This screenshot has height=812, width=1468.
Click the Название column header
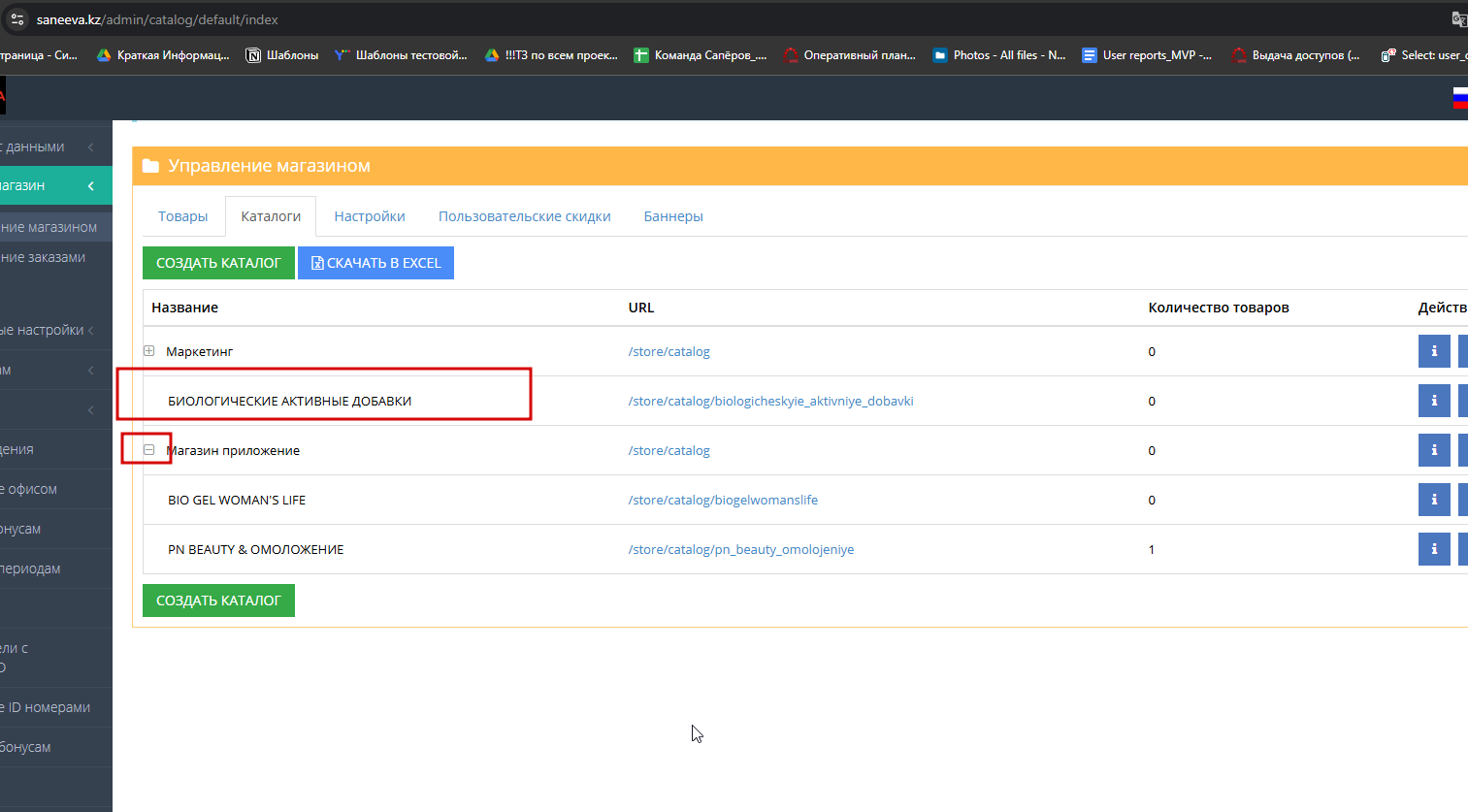tap(184, 308)
